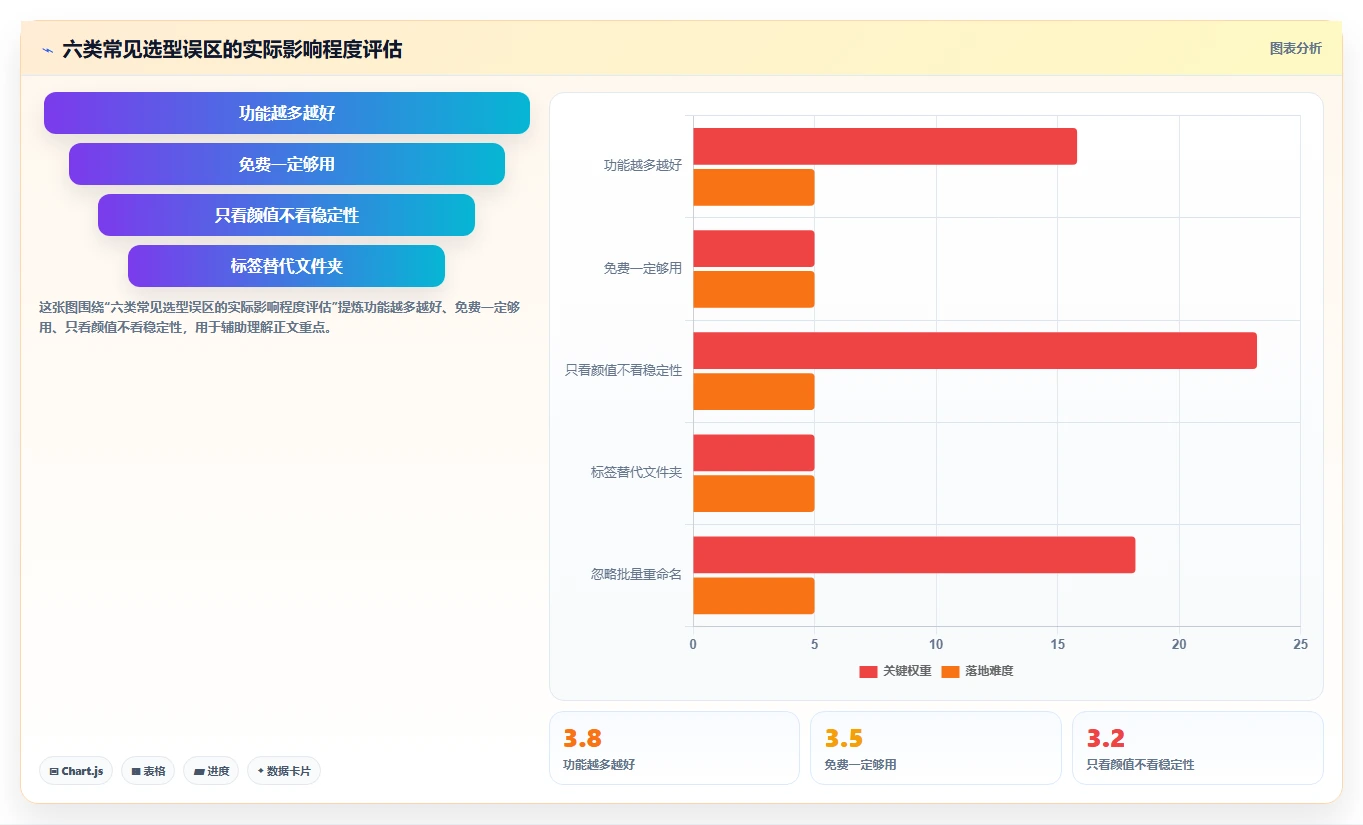The image size is (1363, 825).
Task: Click the 功能越多越好 chart axis label
Action: 643,166
